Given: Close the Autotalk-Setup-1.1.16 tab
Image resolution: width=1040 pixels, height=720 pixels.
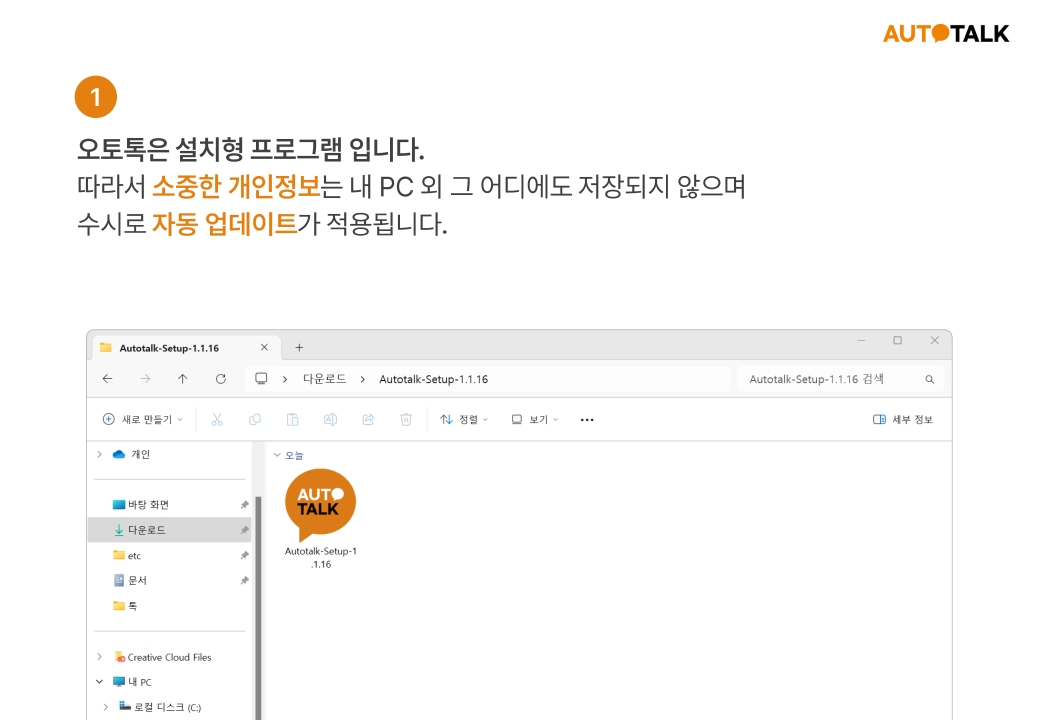Looking at the screenshot, I should [x=264, y=347].
